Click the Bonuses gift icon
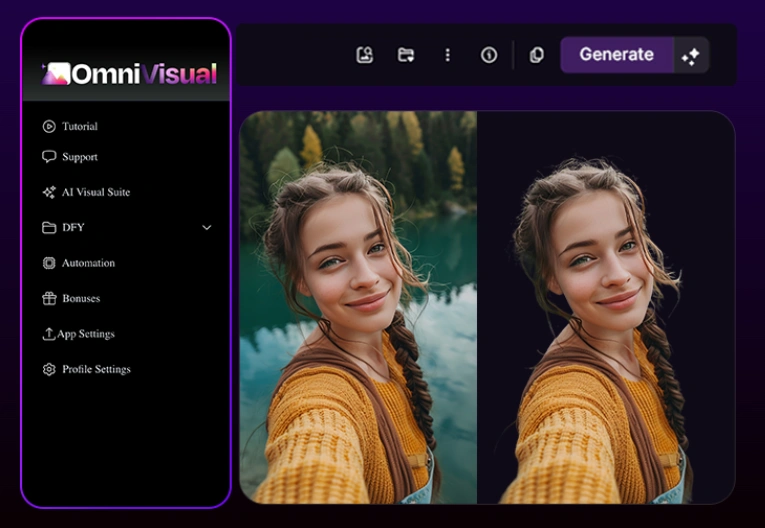Image resolution: width=765 pixels, height=528 pixels. (x=49, y=298)
